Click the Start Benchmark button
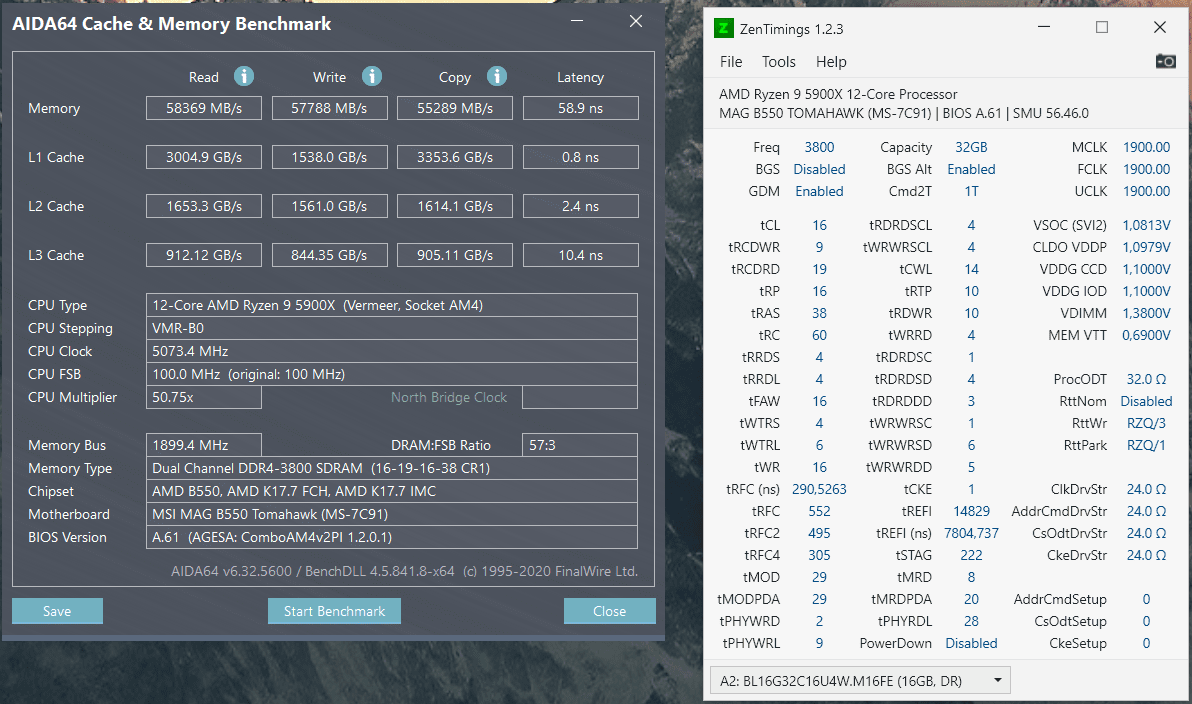 (x=334, y=611)
